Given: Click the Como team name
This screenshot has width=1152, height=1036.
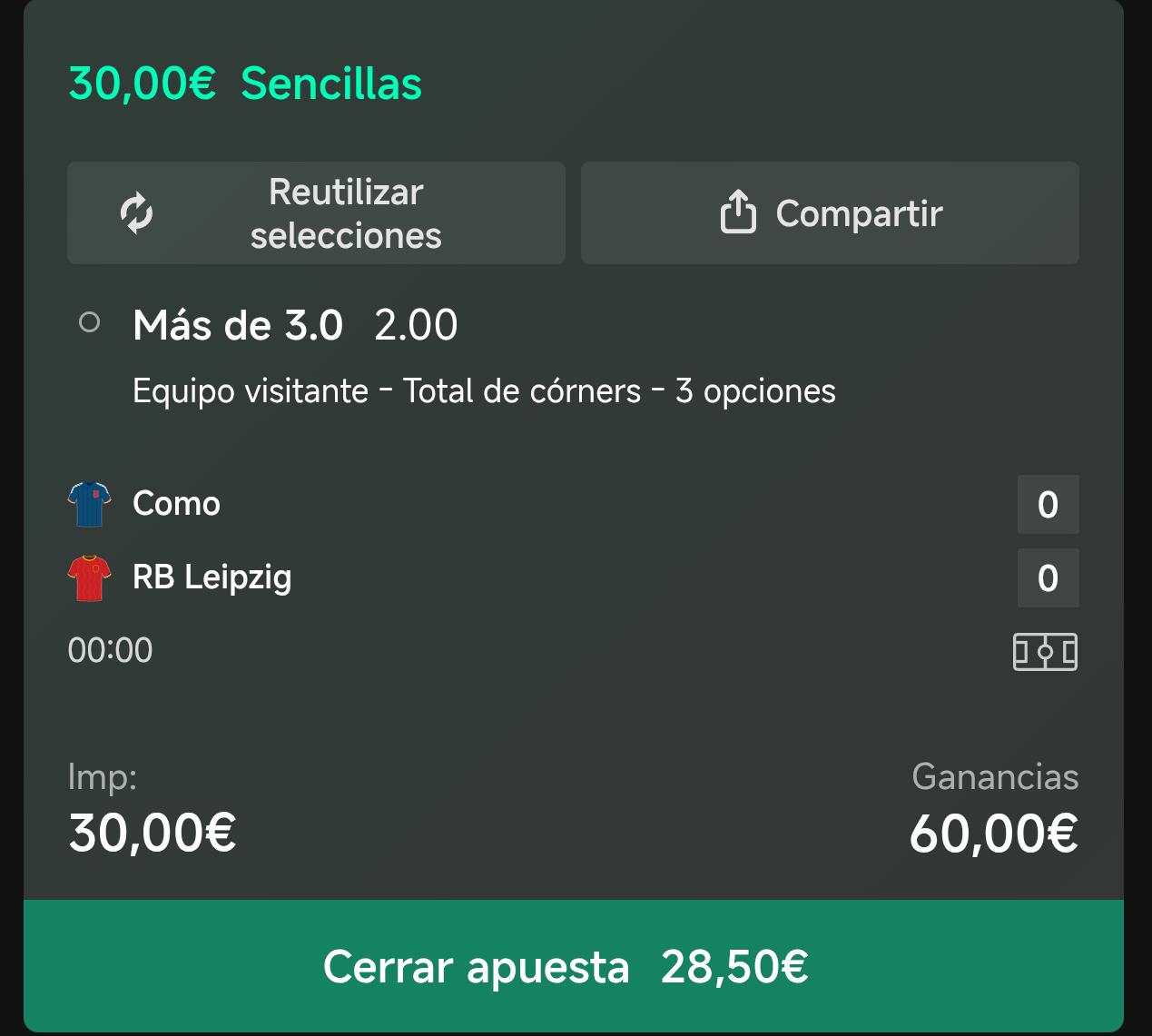Looking at the screenshot, I should 176,504.
